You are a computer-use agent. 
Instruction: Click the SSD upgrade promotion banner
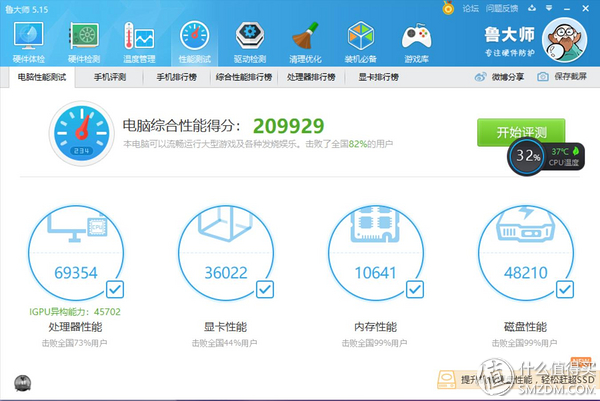coord(516,380)
